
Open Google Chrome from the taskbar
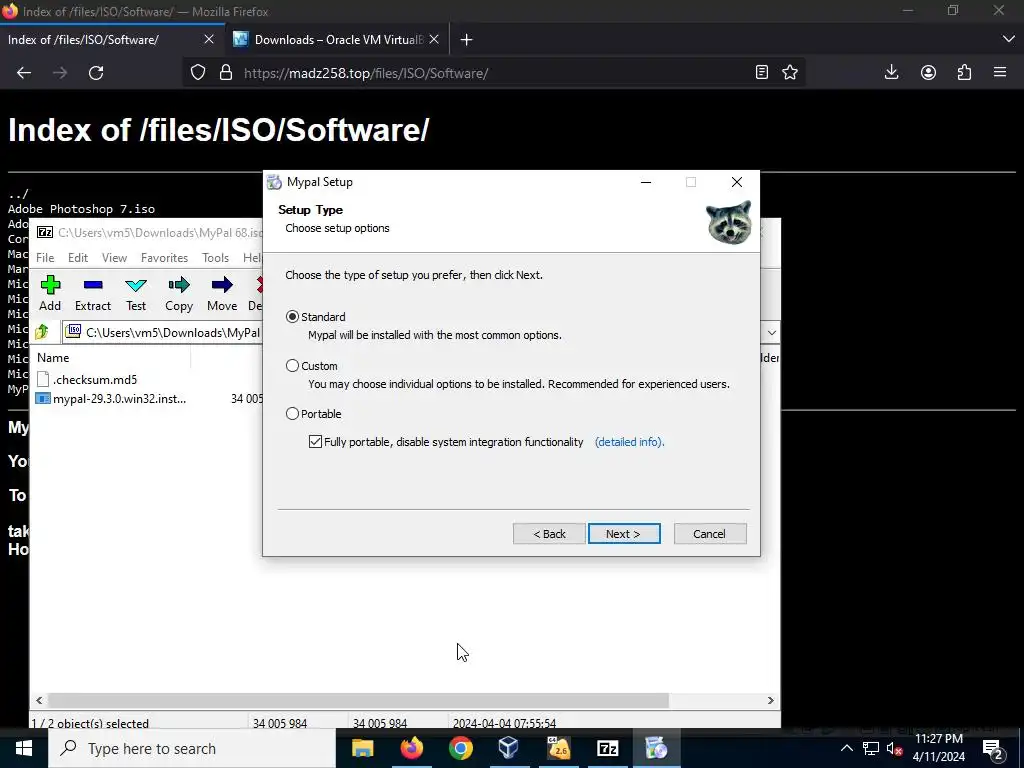coord(460,748)
